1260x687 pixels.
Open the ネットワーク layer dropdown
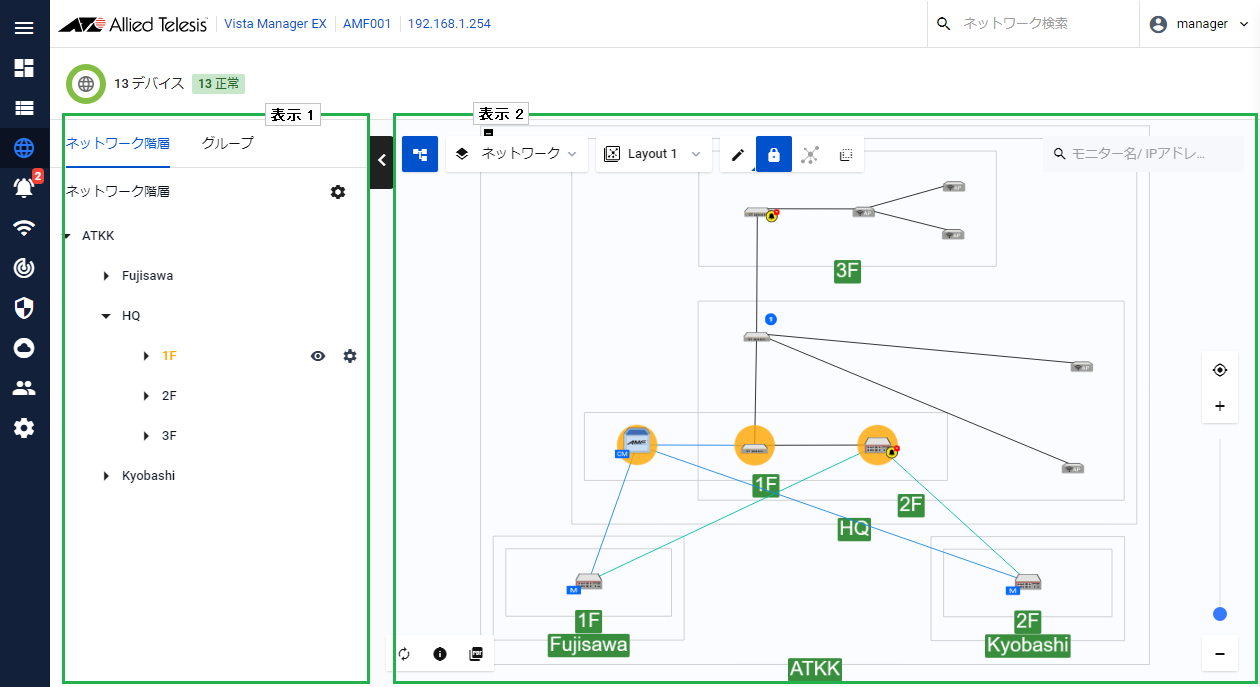click(517, 154)
